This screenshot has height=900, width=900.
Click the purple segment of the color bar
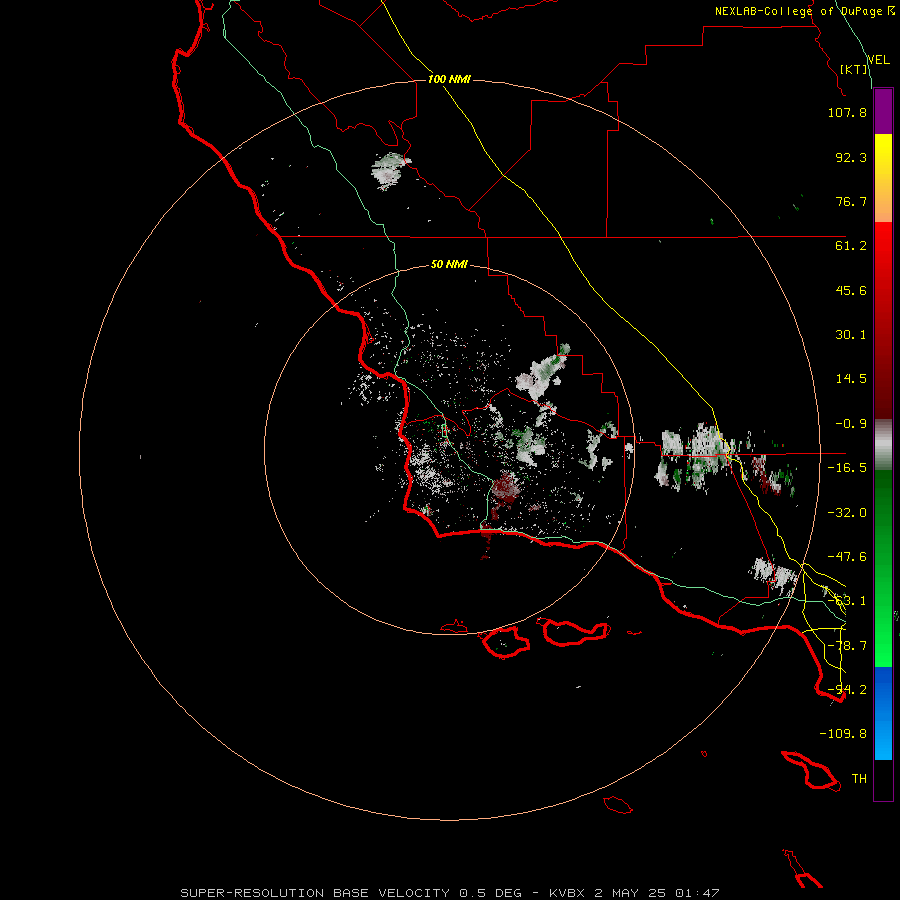pyautogui.click(x=883, y=112)
